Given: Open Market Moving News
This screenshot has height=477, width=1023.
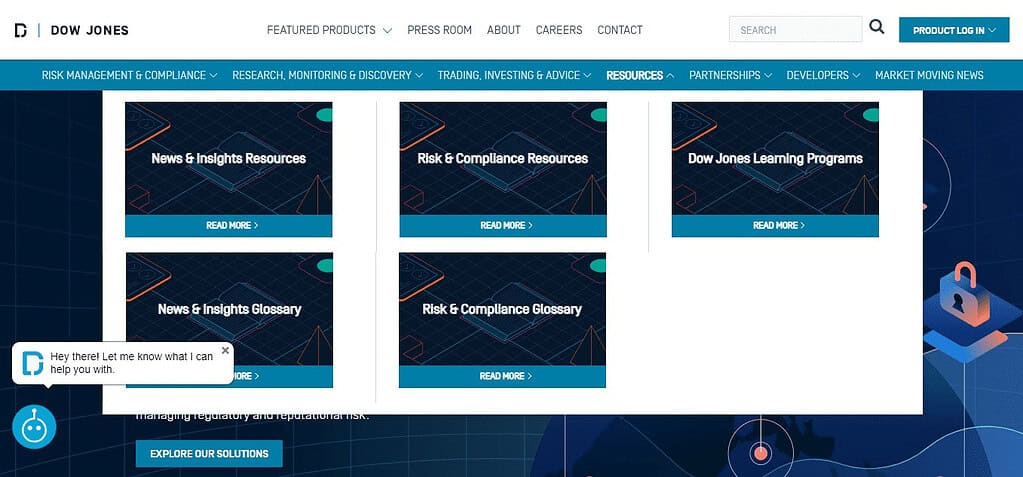Looking at the screenshot, I should click(929, 75).
